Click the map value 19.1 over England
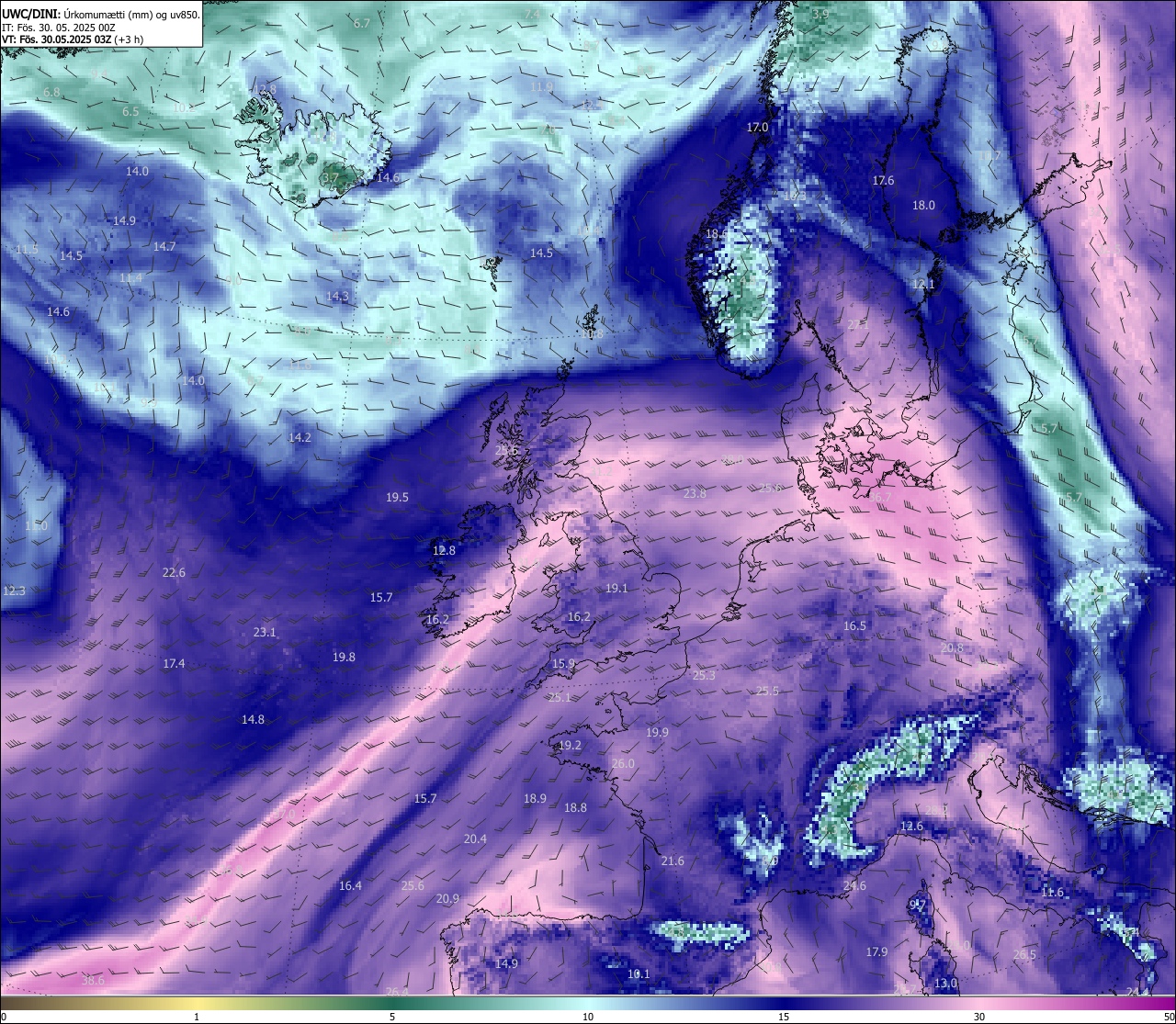The height and width of the screenshot is (1024, 1176). (x=616, y=588)
